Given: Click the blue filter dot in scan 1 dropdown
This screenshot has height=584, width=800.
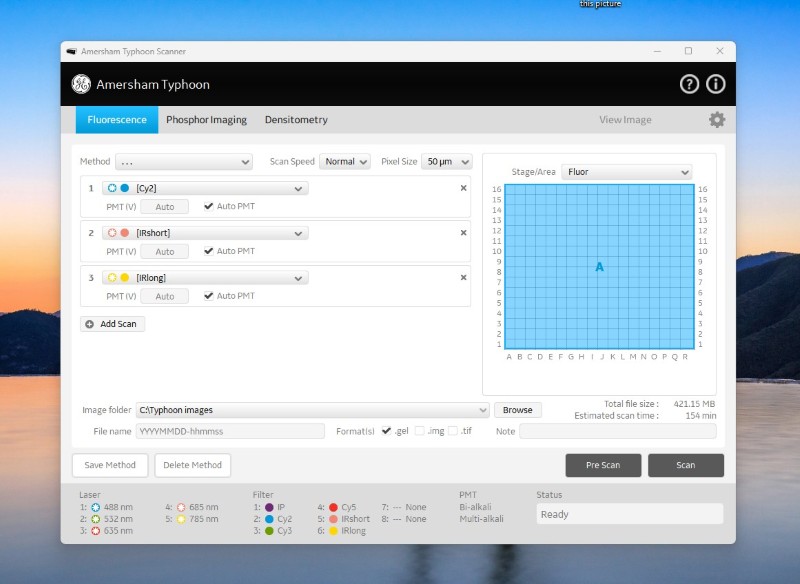Looking at the screenshot, I should [x=124, y=188].
